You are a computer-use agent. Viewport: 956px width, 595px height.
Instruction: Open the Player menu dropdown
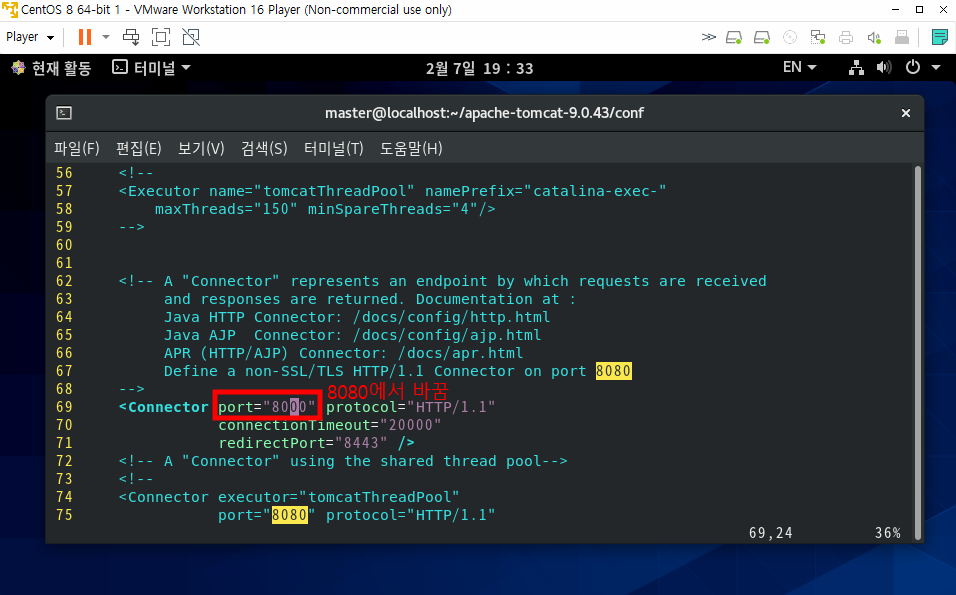tap(30, 37)
